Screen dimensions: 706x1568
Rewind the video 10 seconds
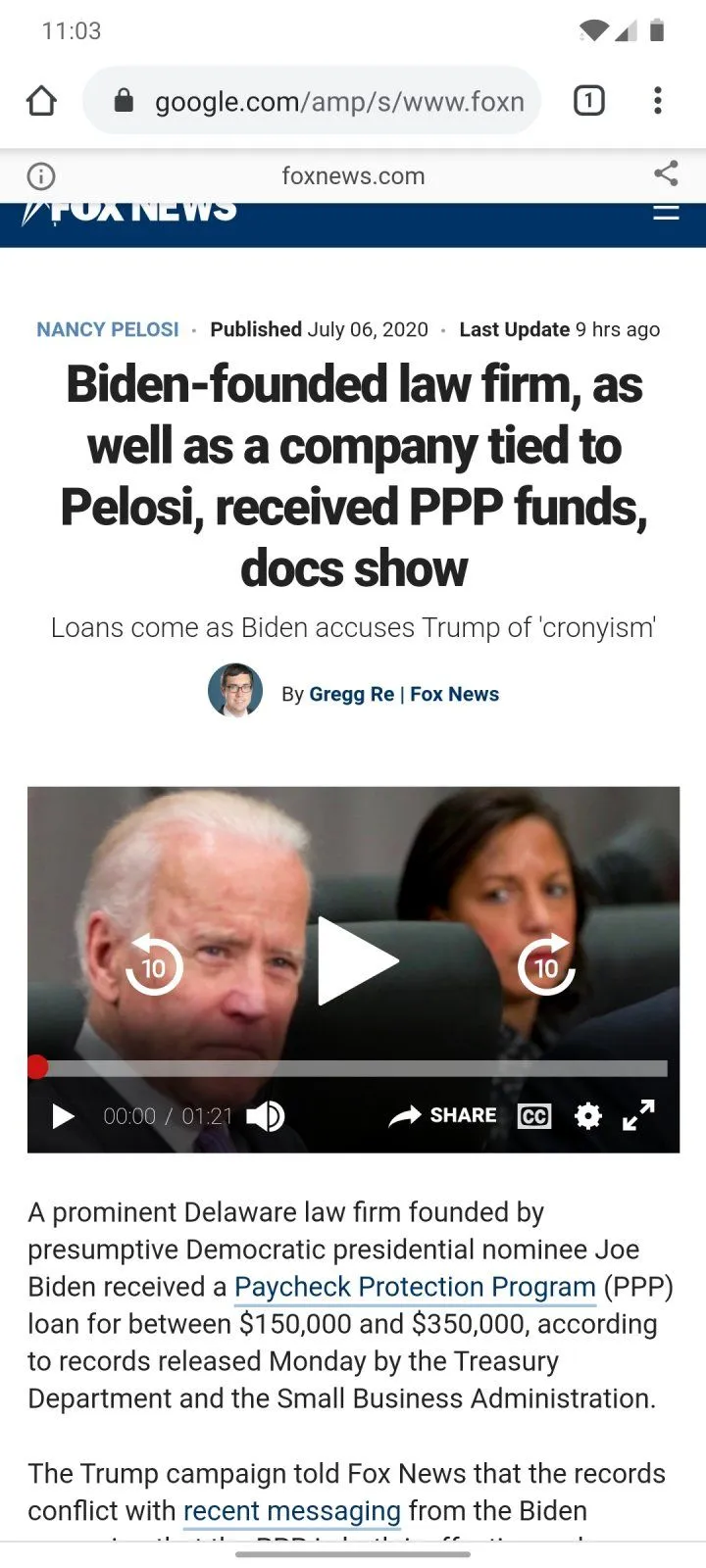(154, 964)
